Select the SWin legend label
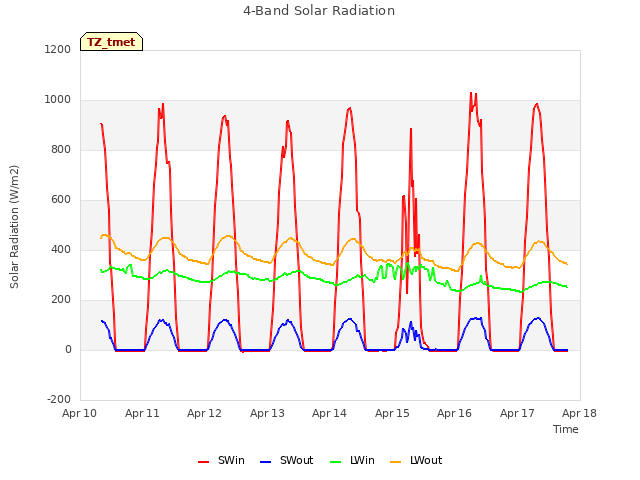Image resolution: width=640 pixels, height=480 pixels. pos(231,460)
